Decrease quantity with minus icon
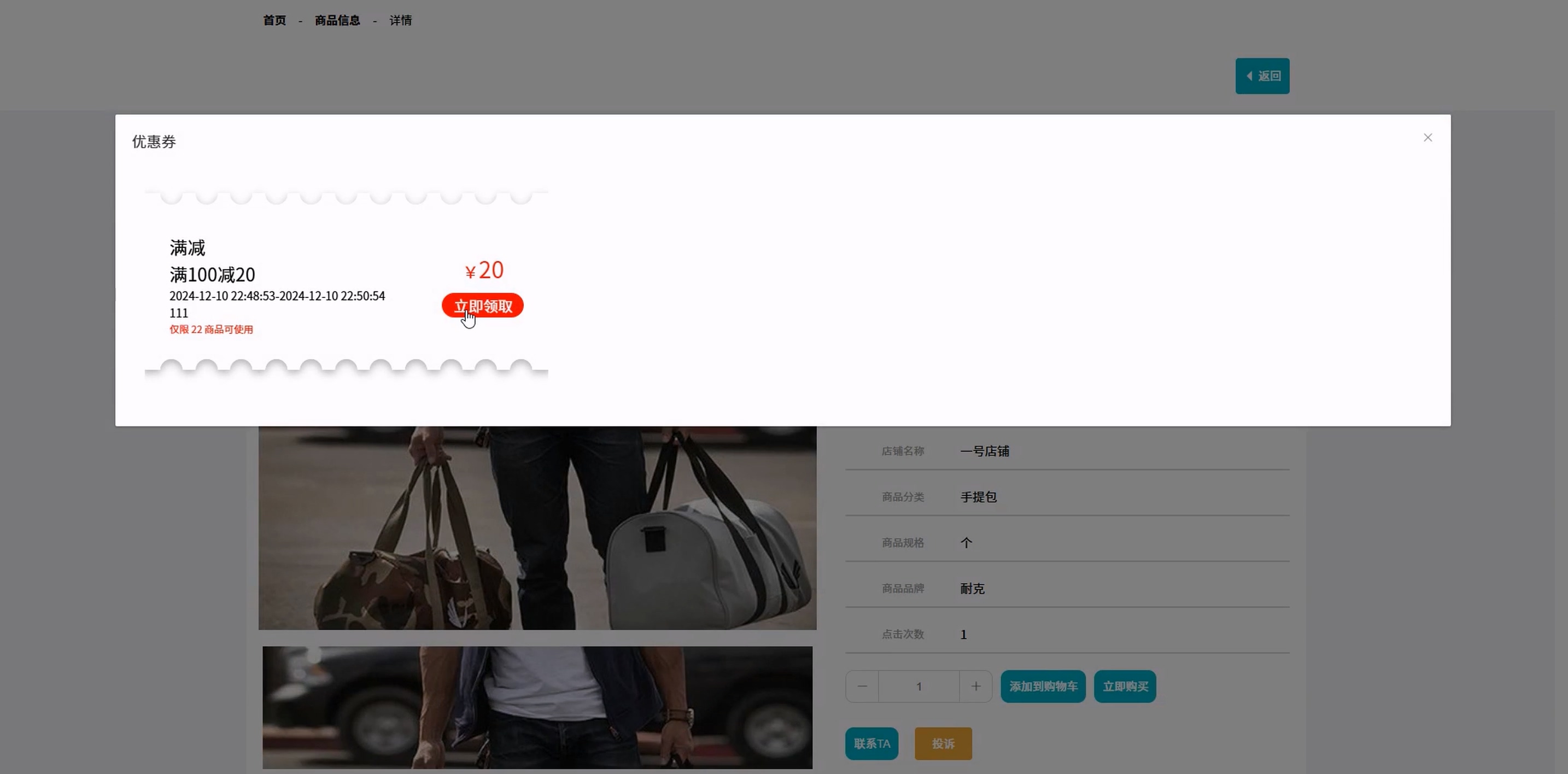1568x774 pixels. 862,687
